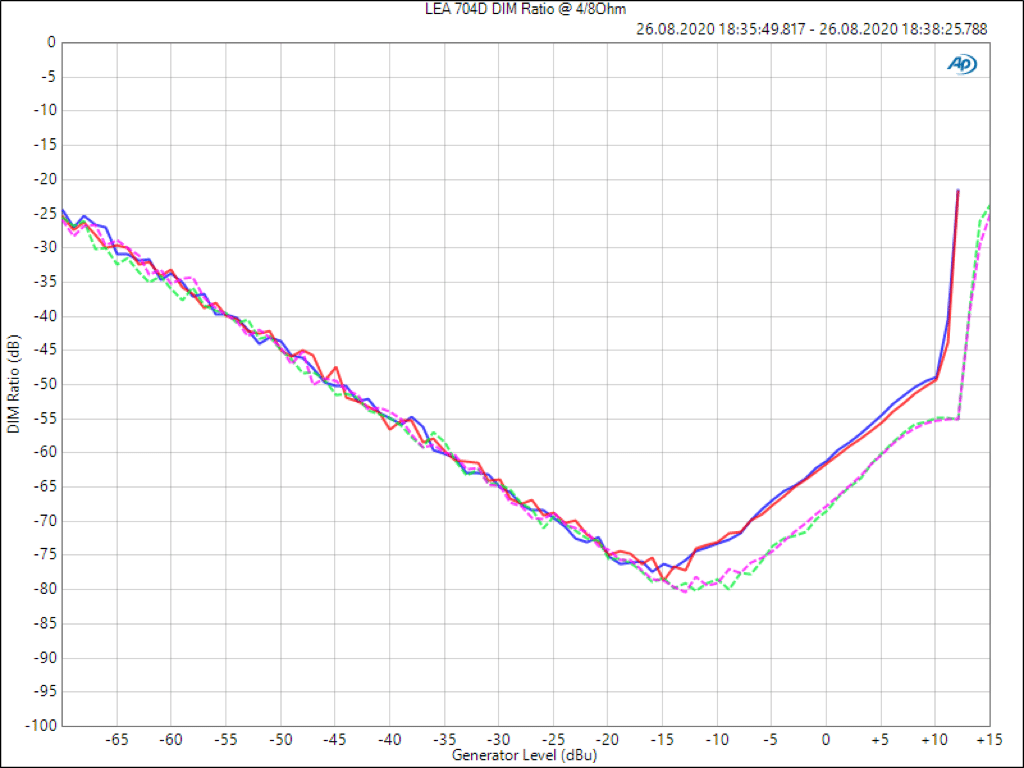1024x768 pixels.
Task: Select the chart title LEA 704D DIM Ratio
Action: click(x=511, y=10)
